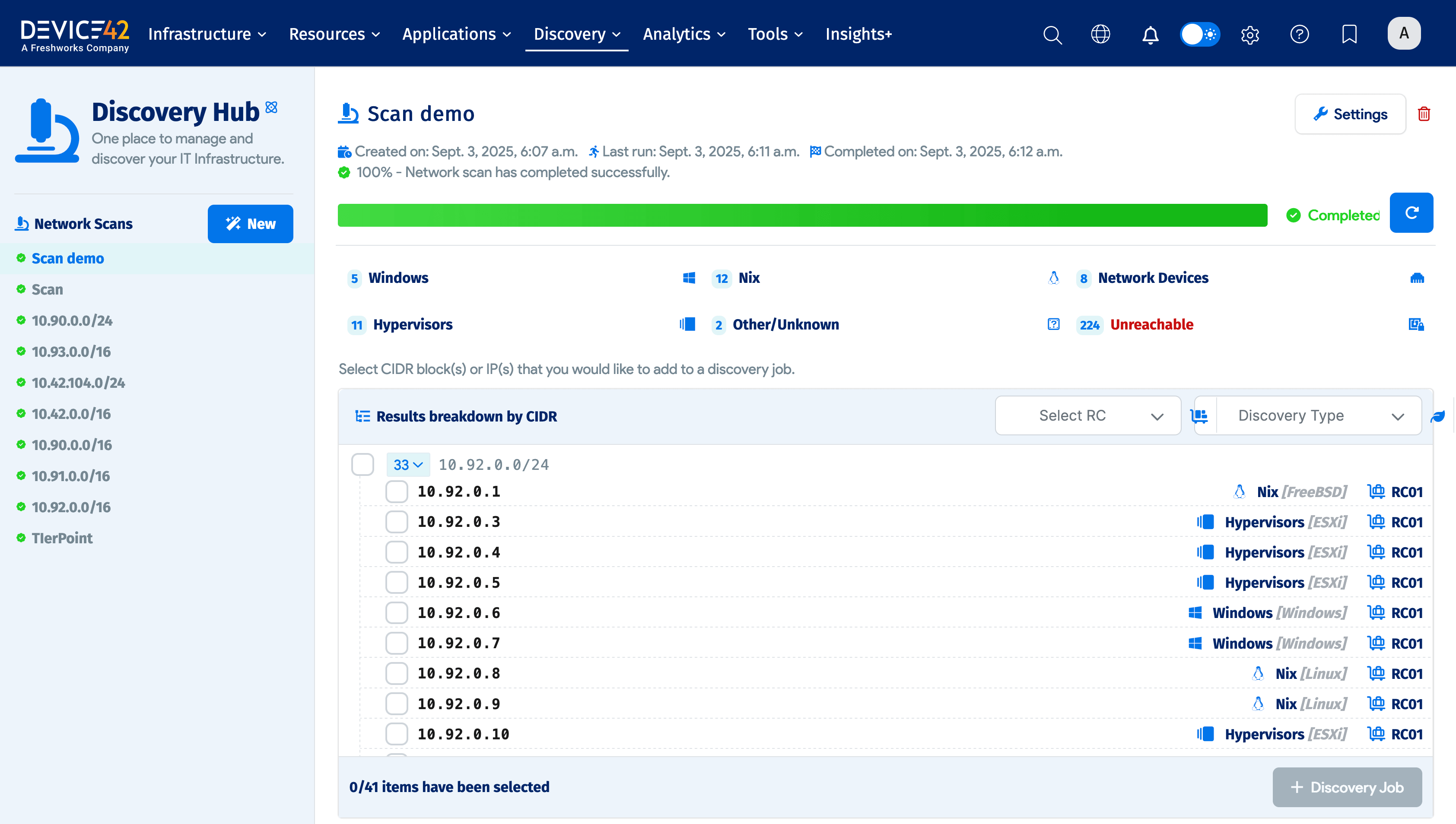1456x824 pixels.
Task: Collapse the 33 hosts expander
Action: coord(407,465)
